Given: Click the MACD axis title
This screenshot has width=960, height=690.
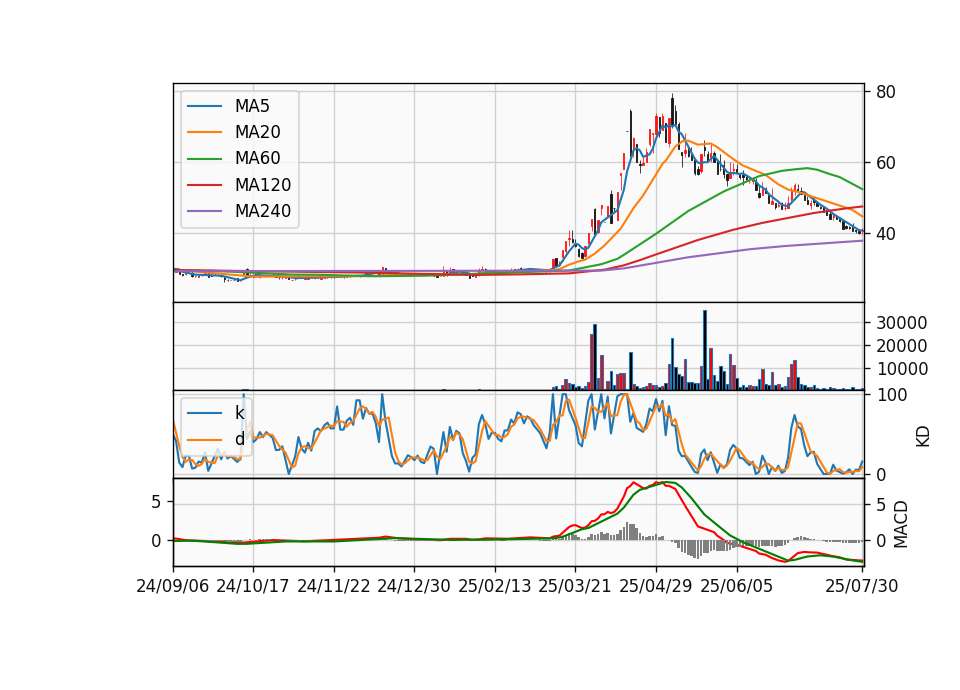Looking at the screenshot, I should click(901, 525).
